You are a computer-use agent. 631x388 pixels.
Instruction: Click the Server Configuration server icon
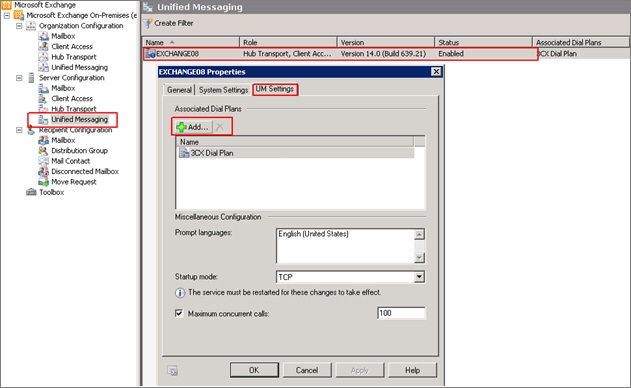pyautogui.click(x=31, y=78)
